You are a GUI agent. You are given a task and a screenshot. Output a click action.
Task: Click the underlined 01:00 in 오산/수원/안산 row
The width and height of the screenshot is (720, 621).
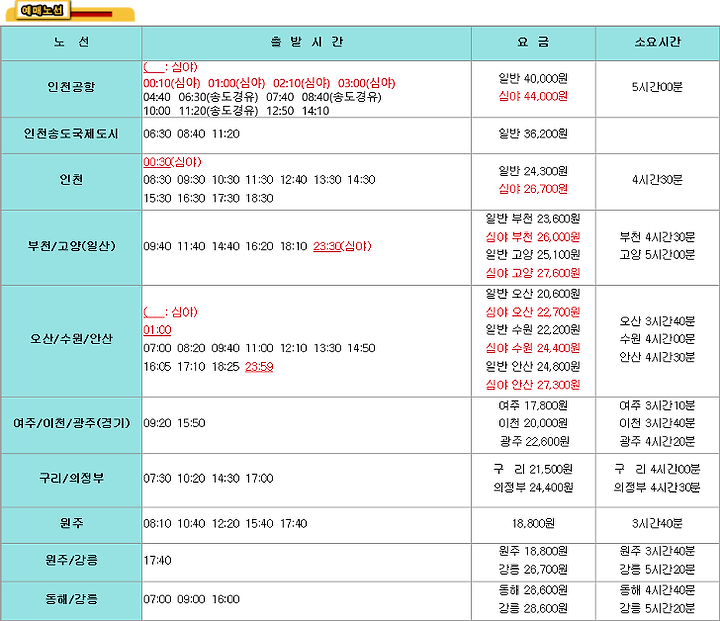tap(157, 330)
